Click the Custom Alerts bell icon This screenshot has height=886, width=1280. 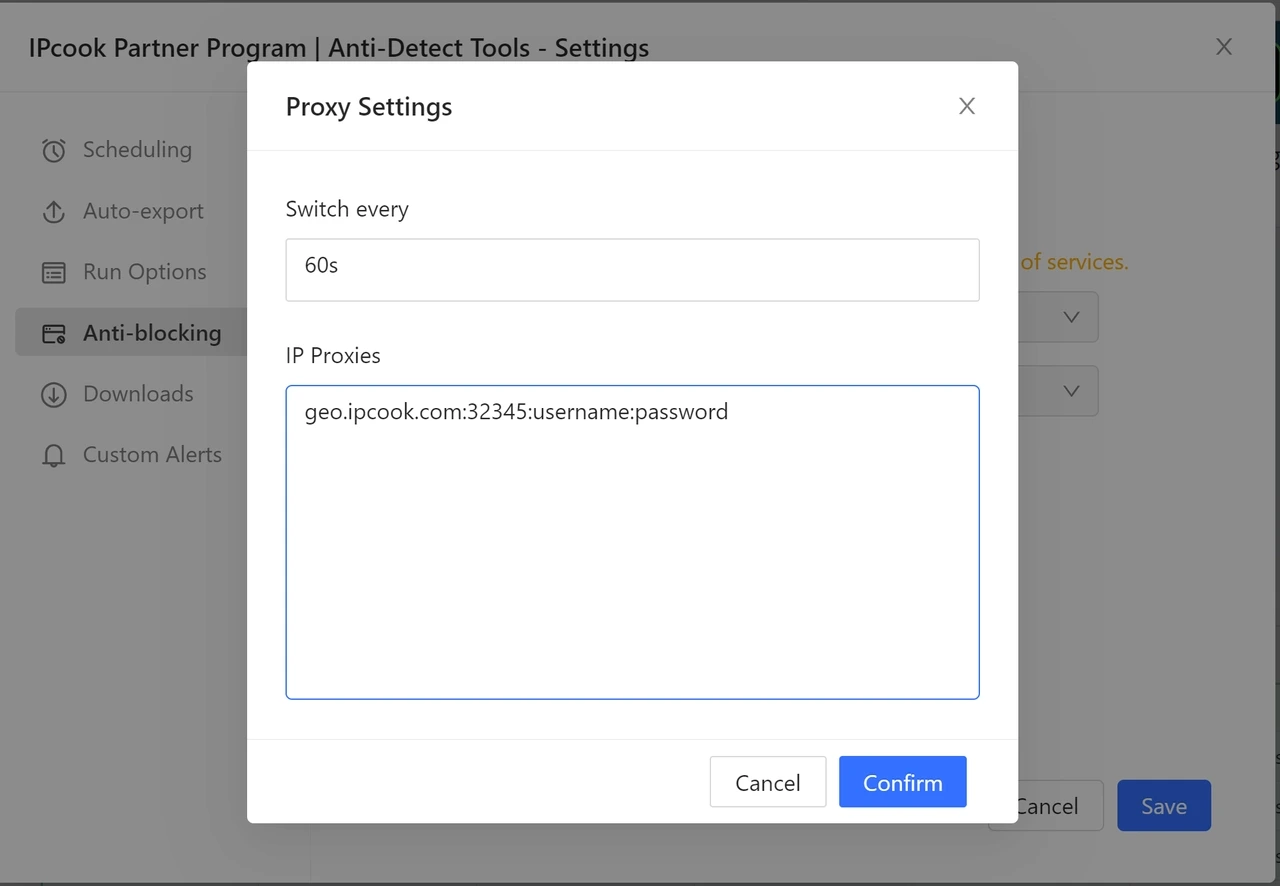[53, 454]
